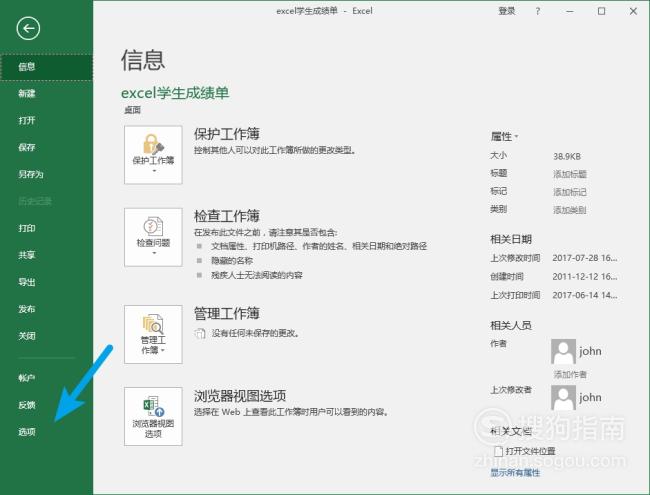Click the back arrow circle icon
Screen dimensions: 650x495
28,29
